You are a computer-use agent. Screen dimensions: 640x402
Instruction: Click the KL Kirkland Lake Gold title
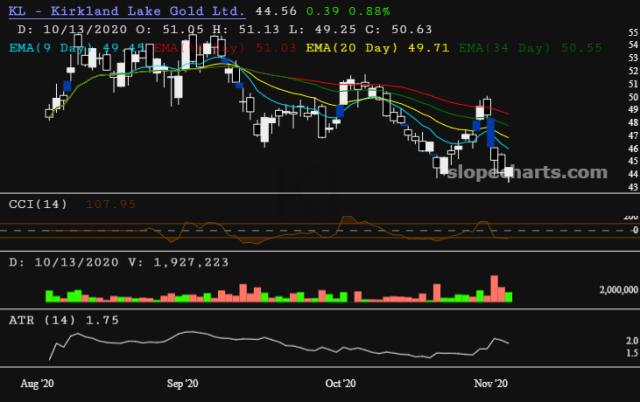coord(125,10)
